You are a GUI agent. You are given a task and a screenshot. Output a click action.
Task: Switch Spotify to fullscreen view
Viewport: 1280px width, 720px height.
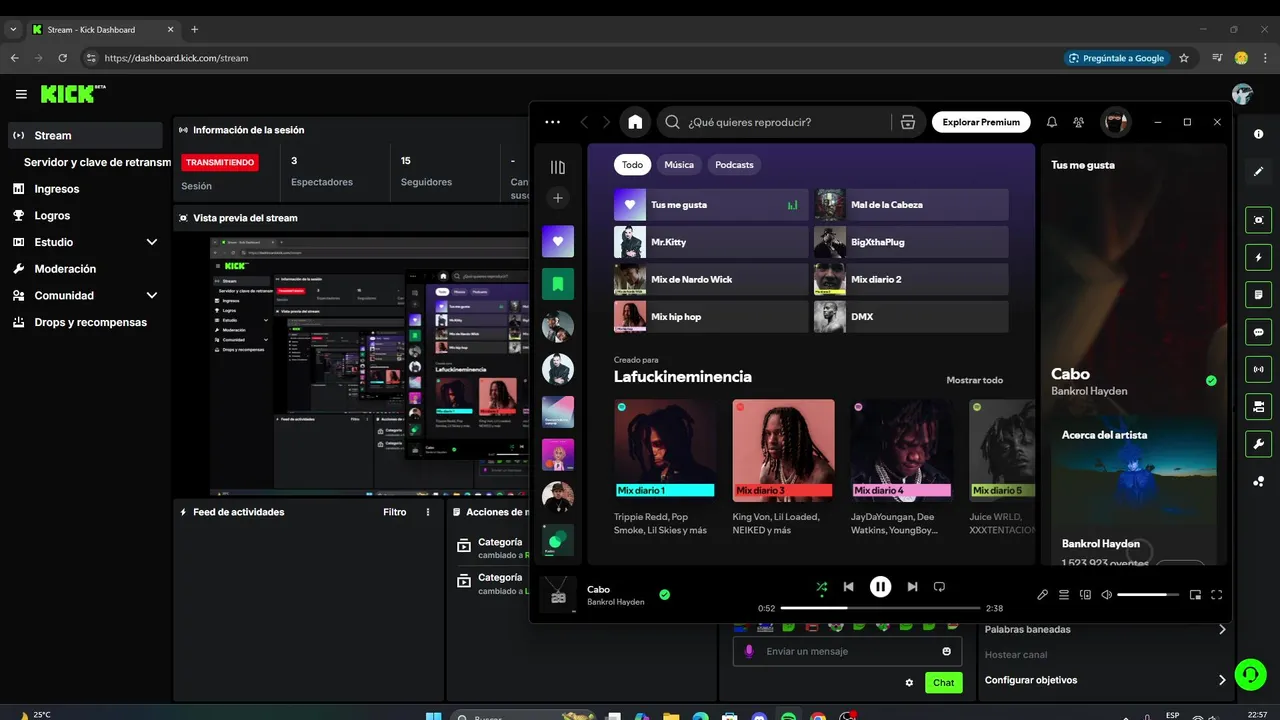(x=1217, y=595)
